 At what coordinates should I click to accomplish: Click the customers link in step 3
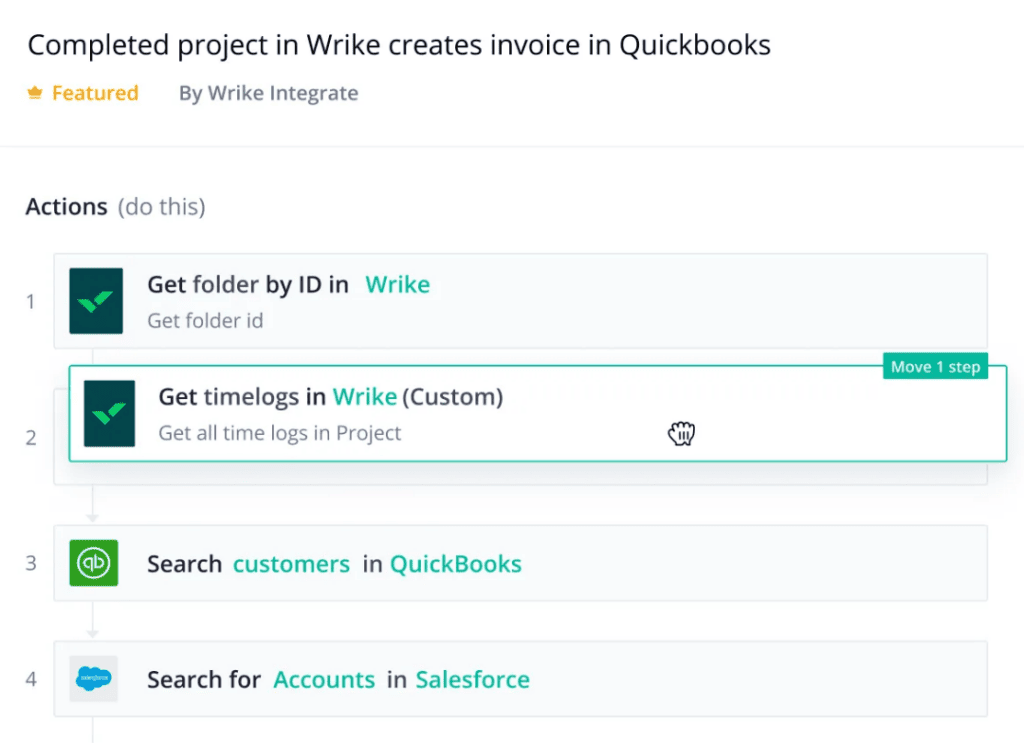click(291, 564)
